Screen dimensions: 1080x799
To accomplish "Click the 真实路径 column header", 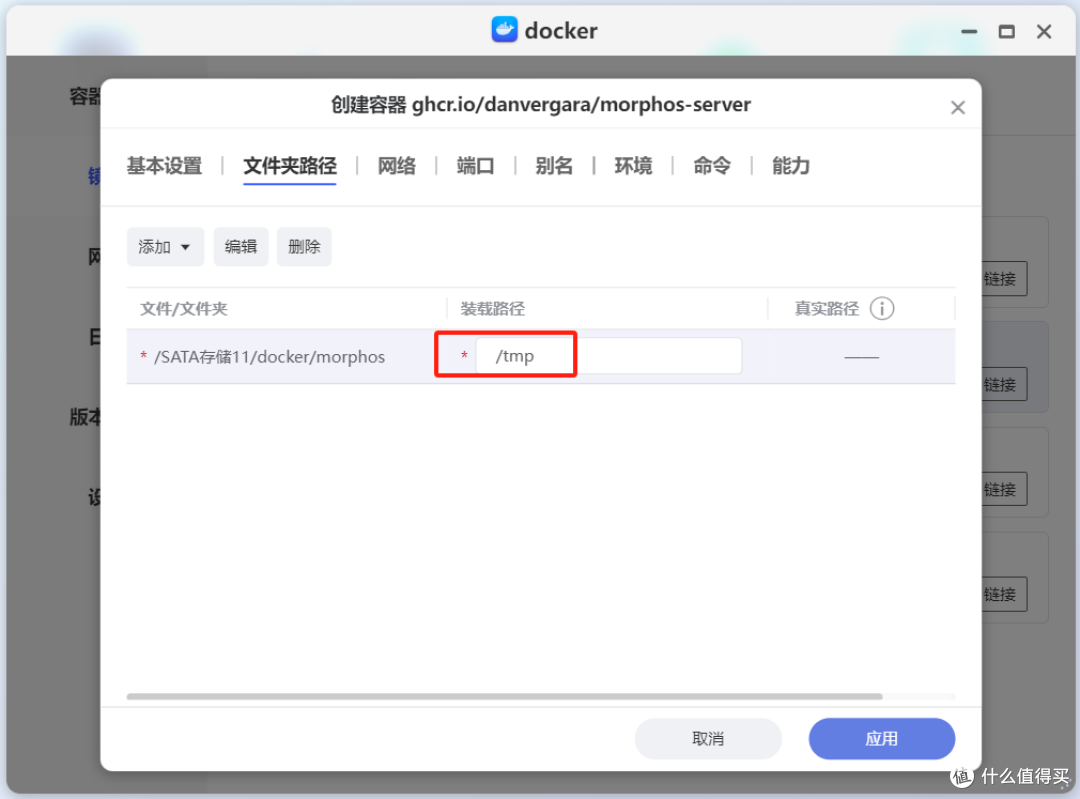I will 827,309.
